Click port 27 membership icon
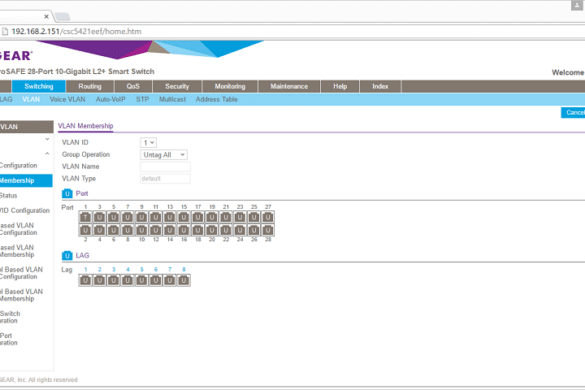The width and height of the screenshot is (585, 390). pyautogui.click(x=268, y=217)
